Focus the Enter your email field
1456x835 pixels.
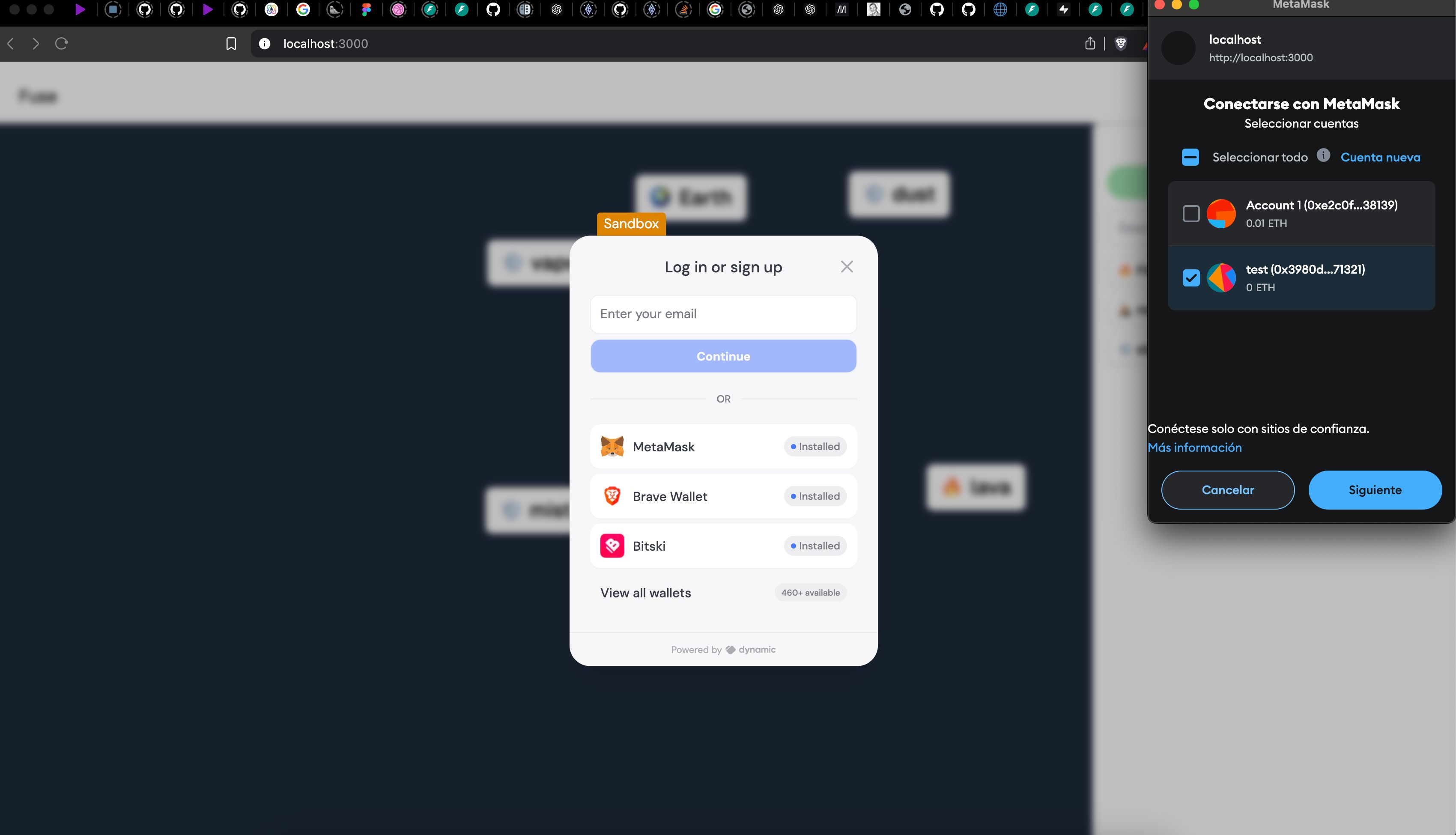coord(723,314)
